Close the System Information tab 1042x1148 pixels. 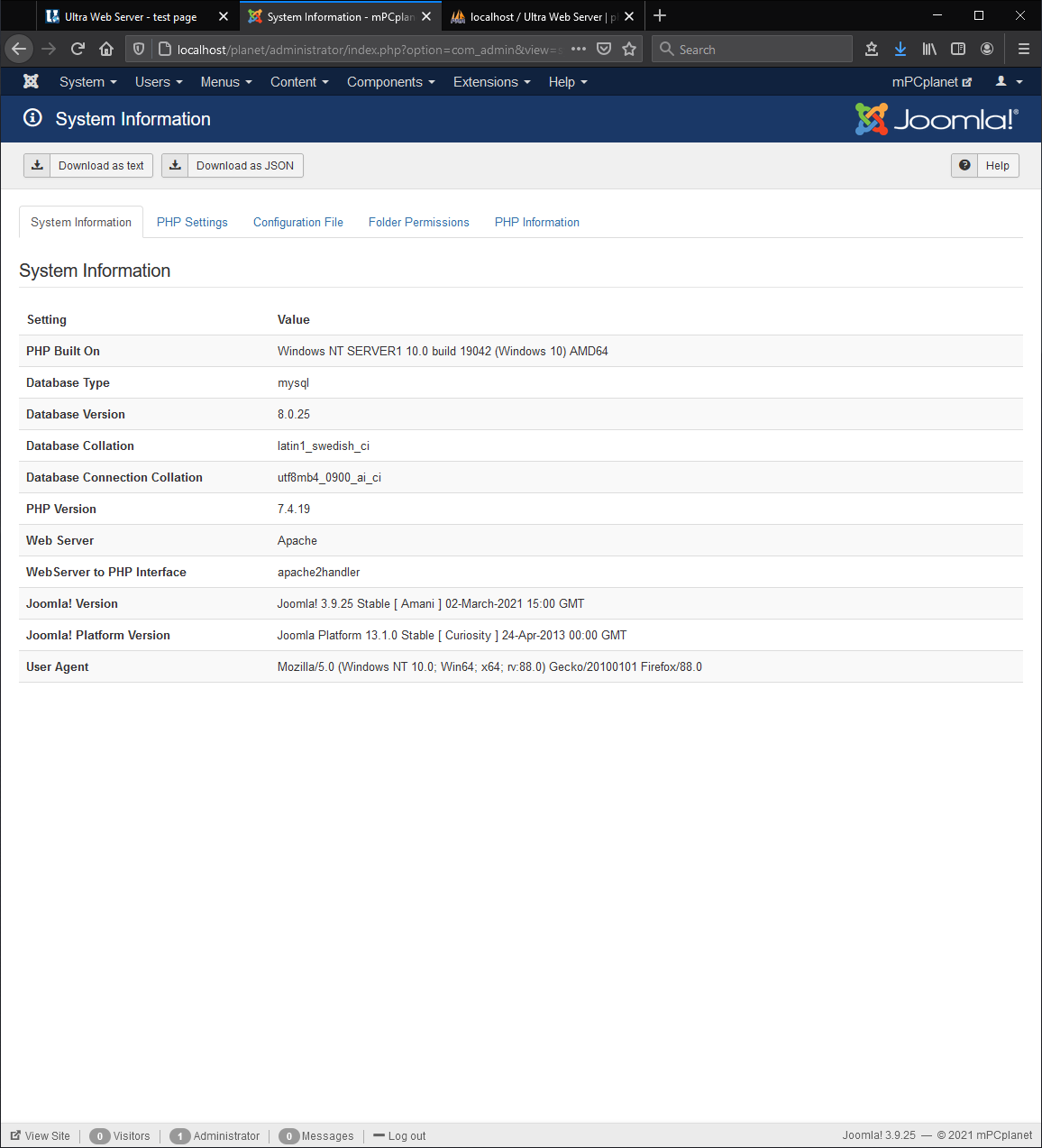(426, 16)
